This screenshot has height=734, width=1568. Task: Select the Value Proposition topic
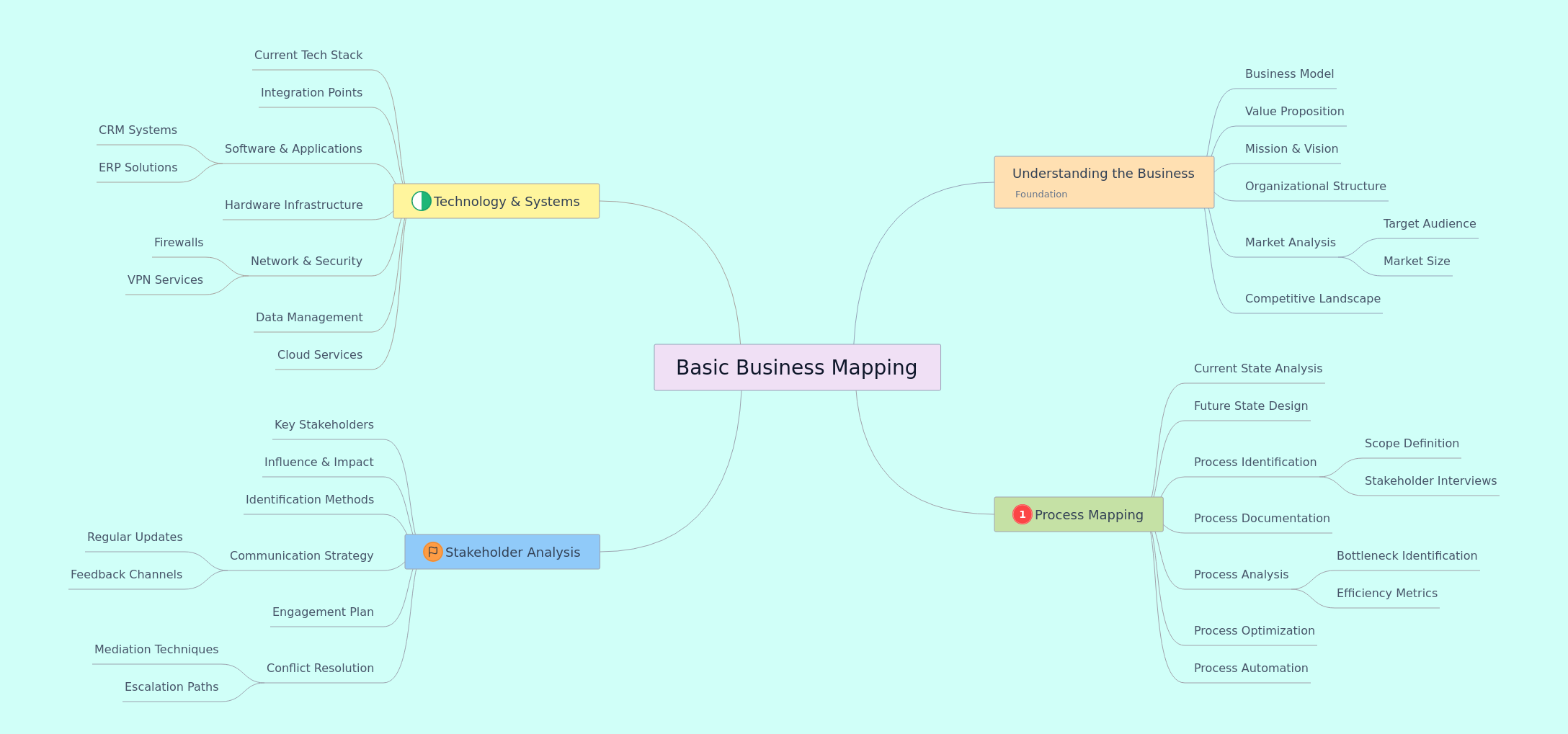point(1294,112)
